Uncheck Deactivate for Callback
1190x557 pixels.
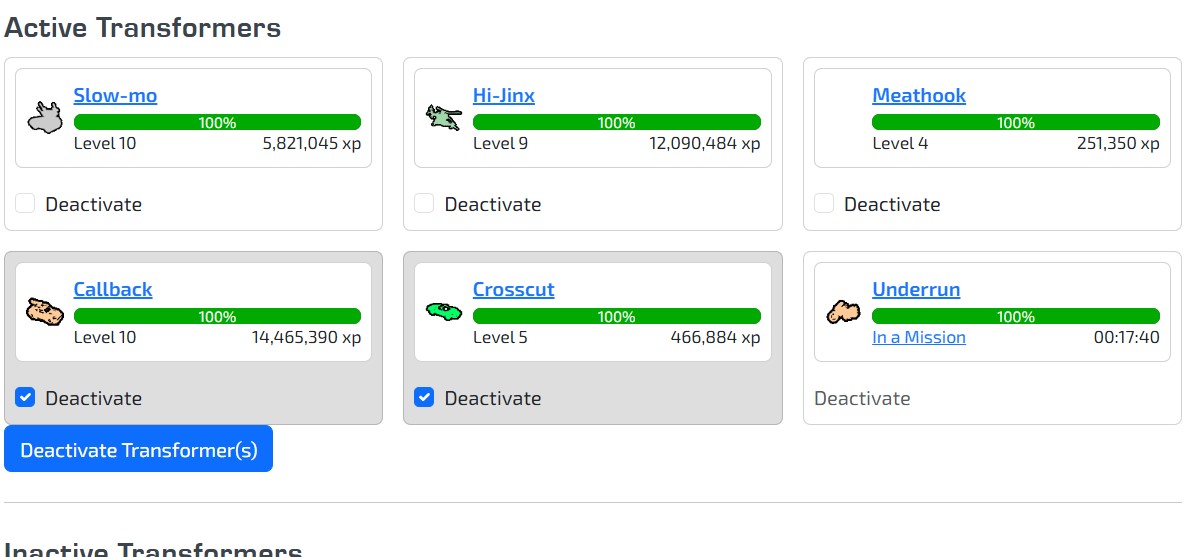coord(25,398)
